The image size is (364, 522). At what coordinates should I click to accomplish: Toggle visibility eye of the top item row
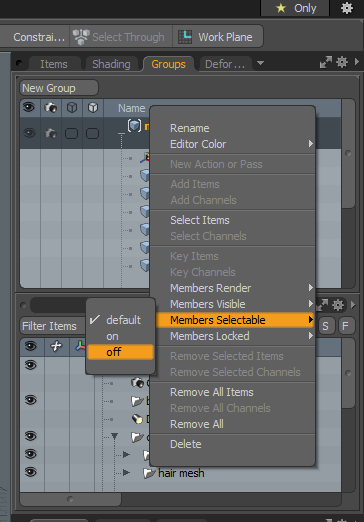31,365
